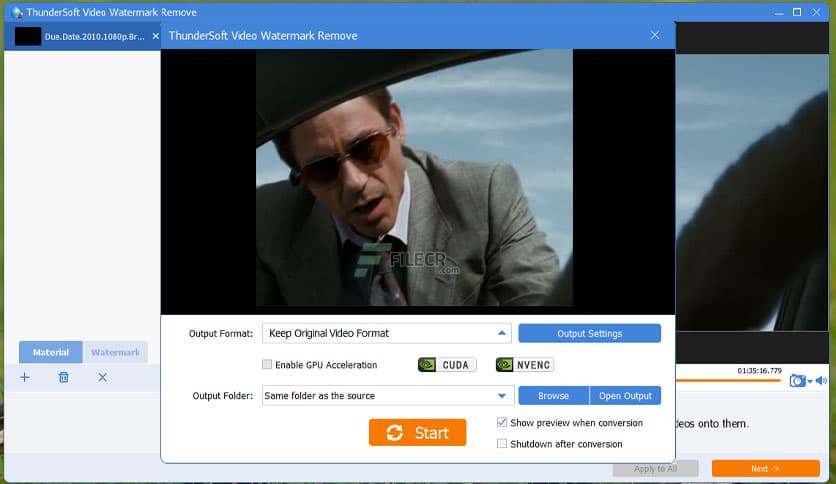Click the Apply to All button
The height and width of the screenshot is (484, 836).
pyautogui.click(x=656, y=469)
